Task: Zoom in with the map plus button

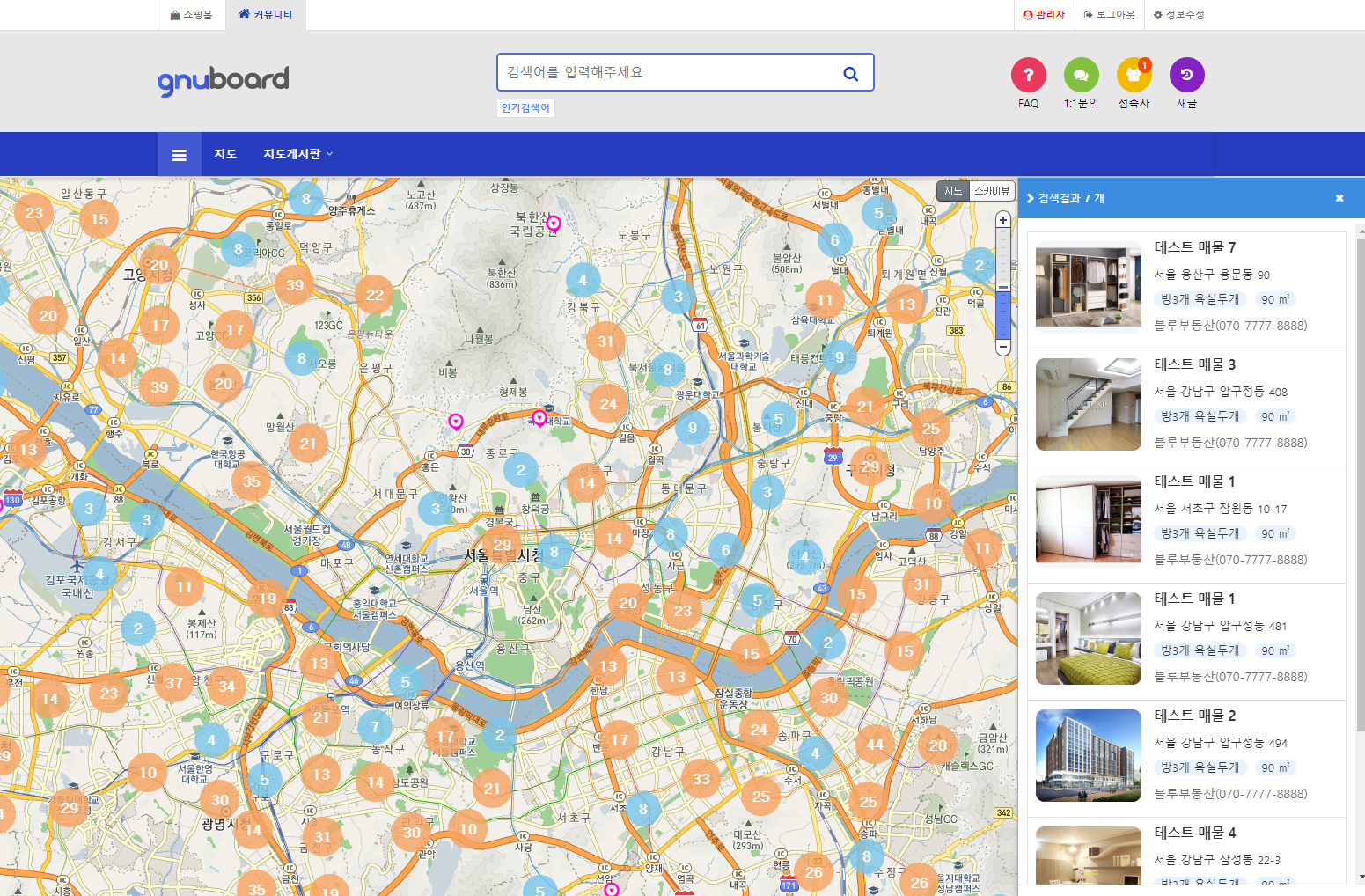Action: tap(1003, 220)
